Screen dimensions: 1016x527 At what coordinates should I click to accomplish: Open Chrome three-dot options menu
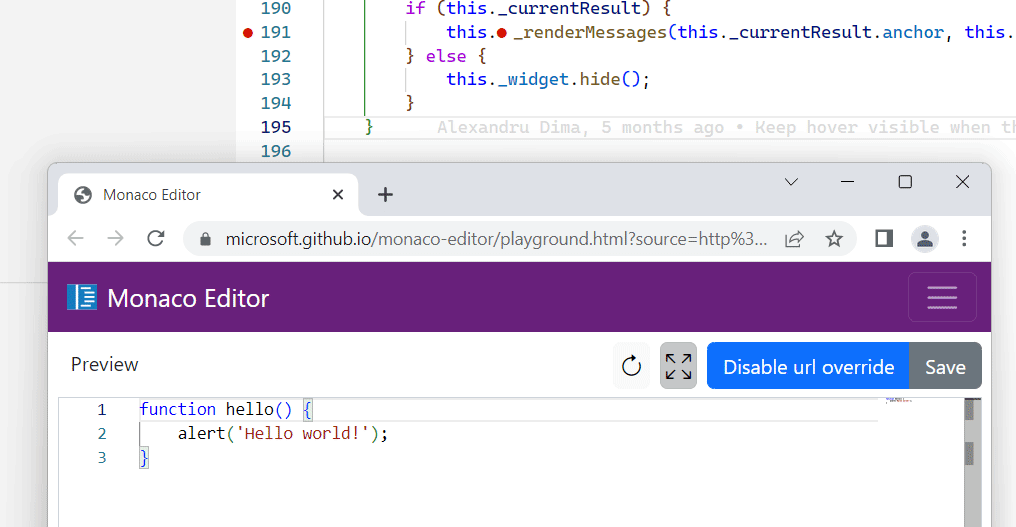click(x=964, y=238)
